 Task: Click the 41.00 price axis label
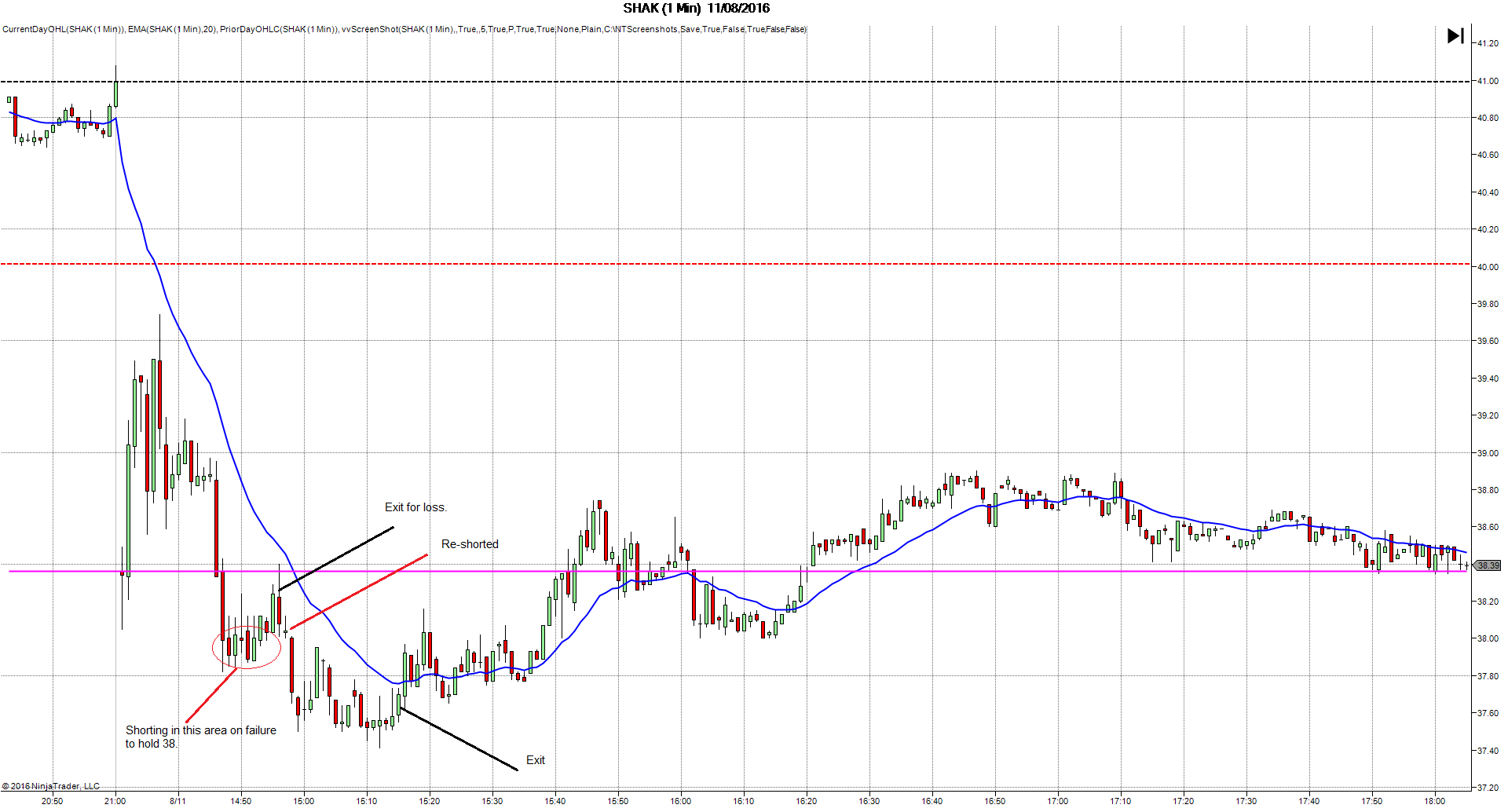point(1488,81)
